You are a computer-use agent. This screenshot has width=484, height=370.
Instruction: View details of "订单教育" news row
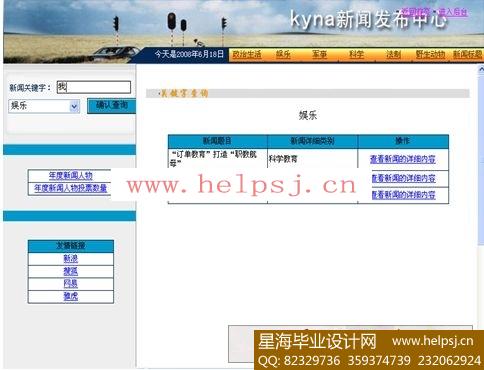click(403, 159)
